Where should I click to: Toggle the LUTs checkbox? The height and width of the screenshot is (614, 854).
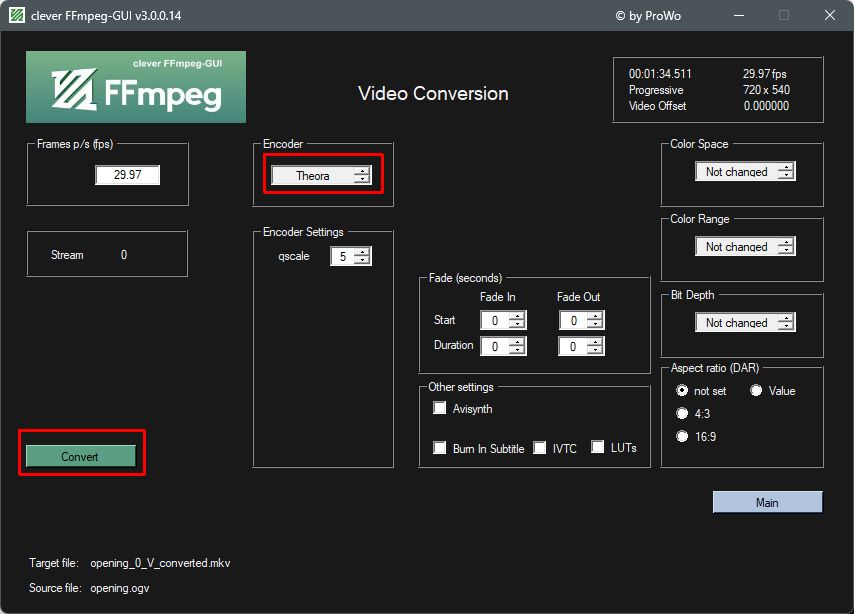(x=597, y=447)
